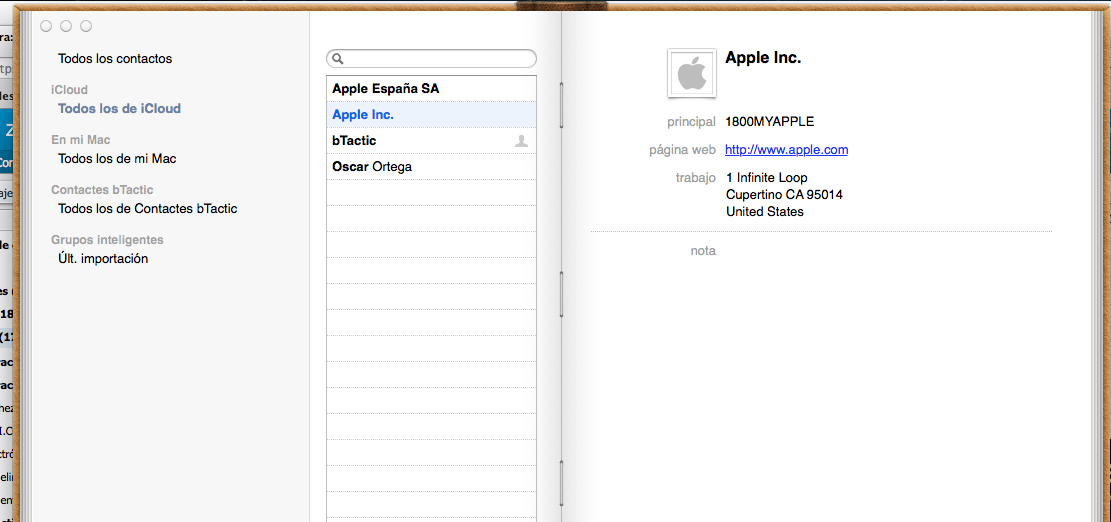Image resolution: width=1111 pixels, height=522 pixels.
Task: Zoom the Contacts window
Action: click(x=86, y=26)
